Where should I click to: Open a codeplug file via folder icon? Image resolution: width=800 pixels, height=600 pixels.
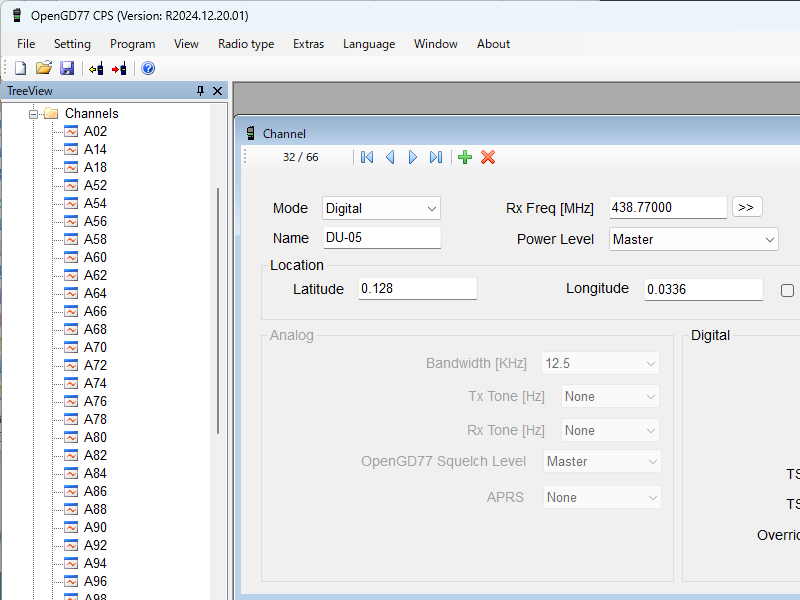tap(43, 68)
